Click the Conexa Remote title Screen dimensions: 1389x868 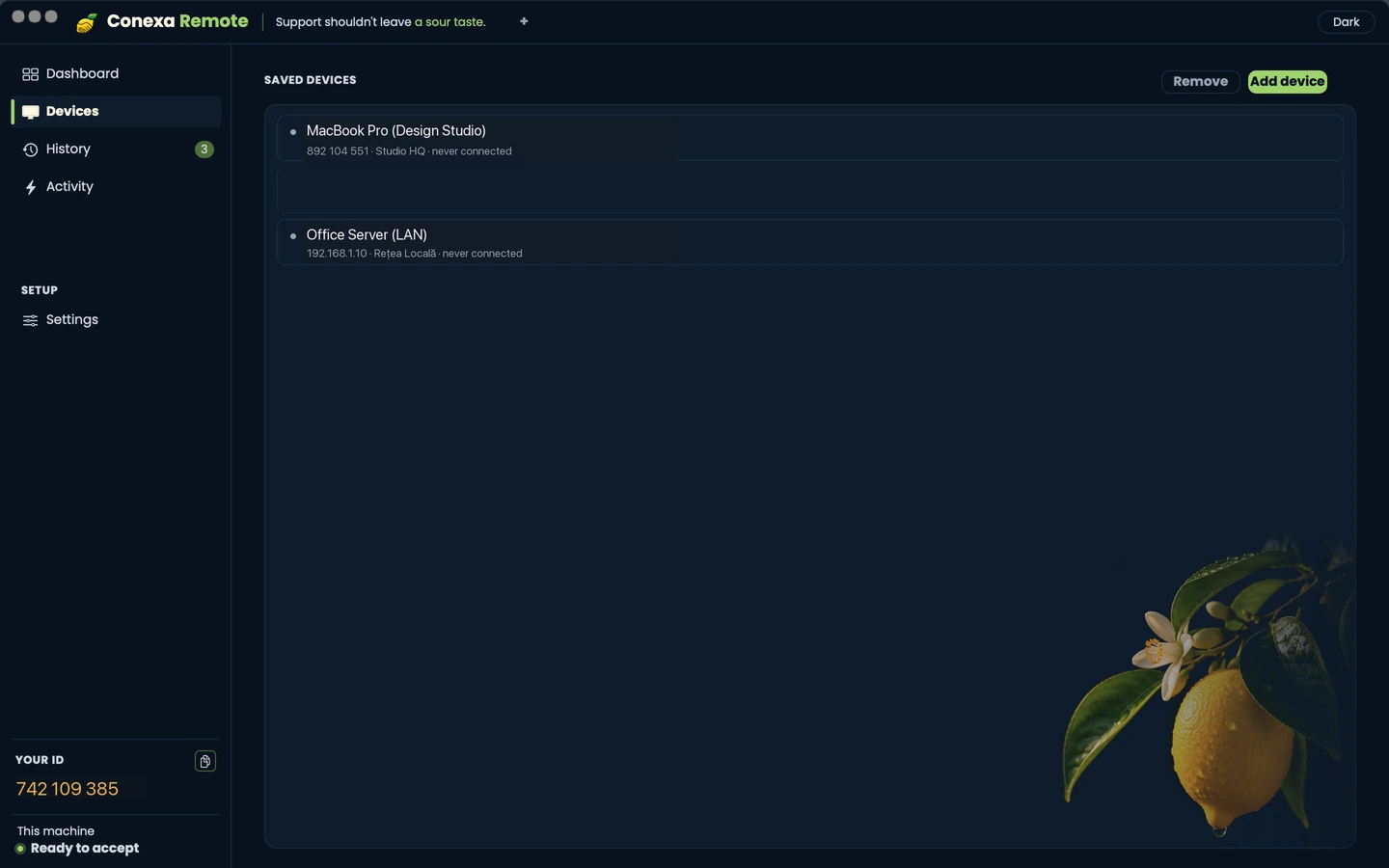click(177, 21)
